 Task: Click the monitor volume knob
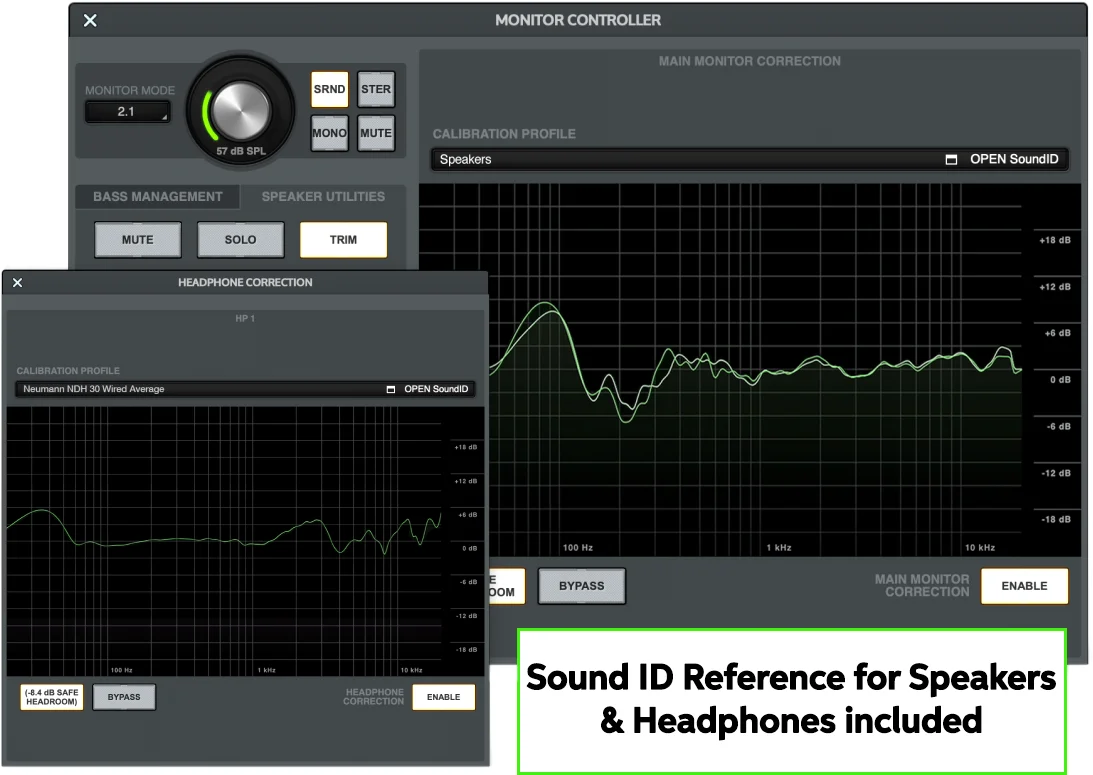(x=240, y=109)
